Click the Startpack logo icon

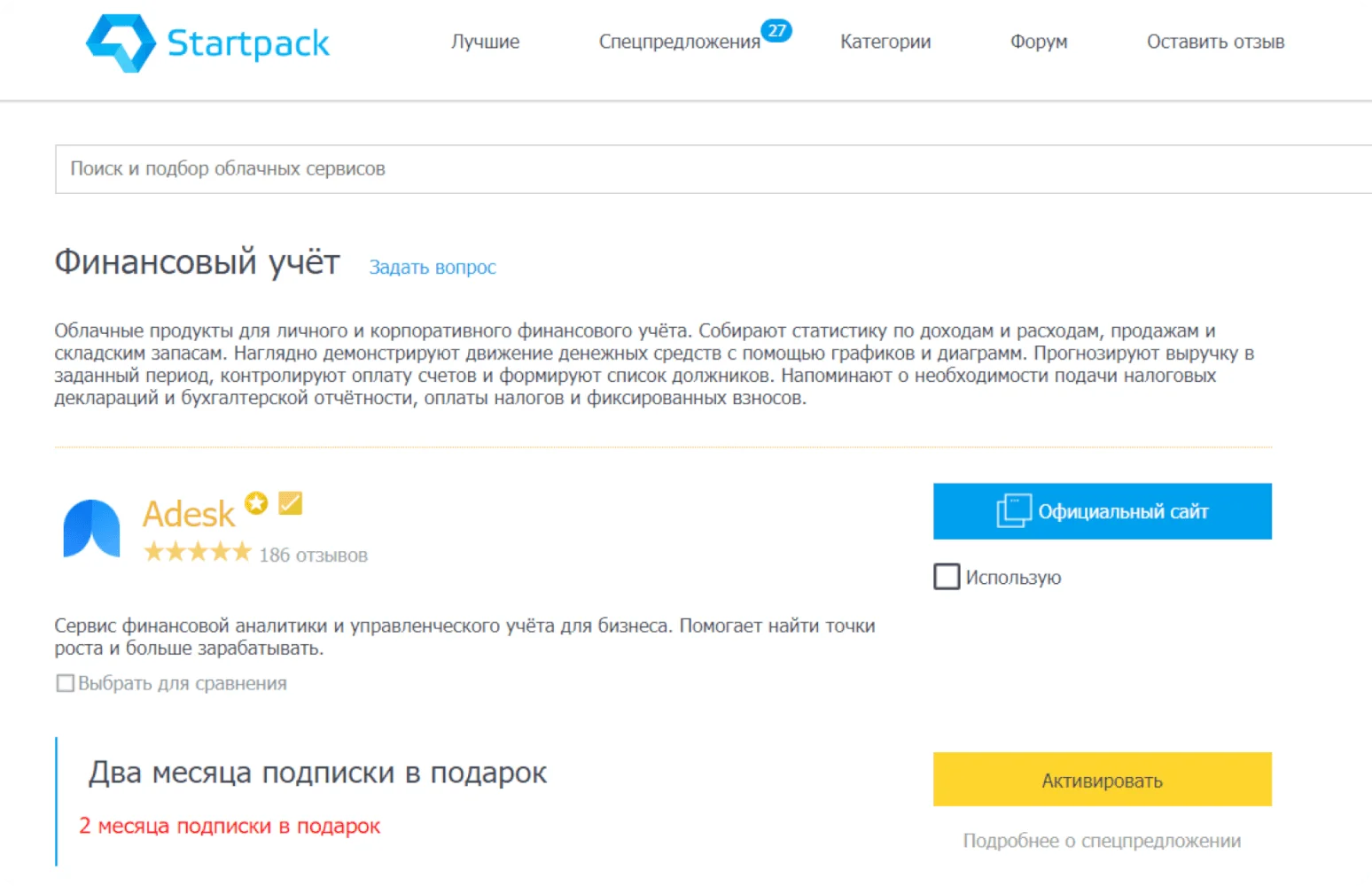(x=121, y=43)
